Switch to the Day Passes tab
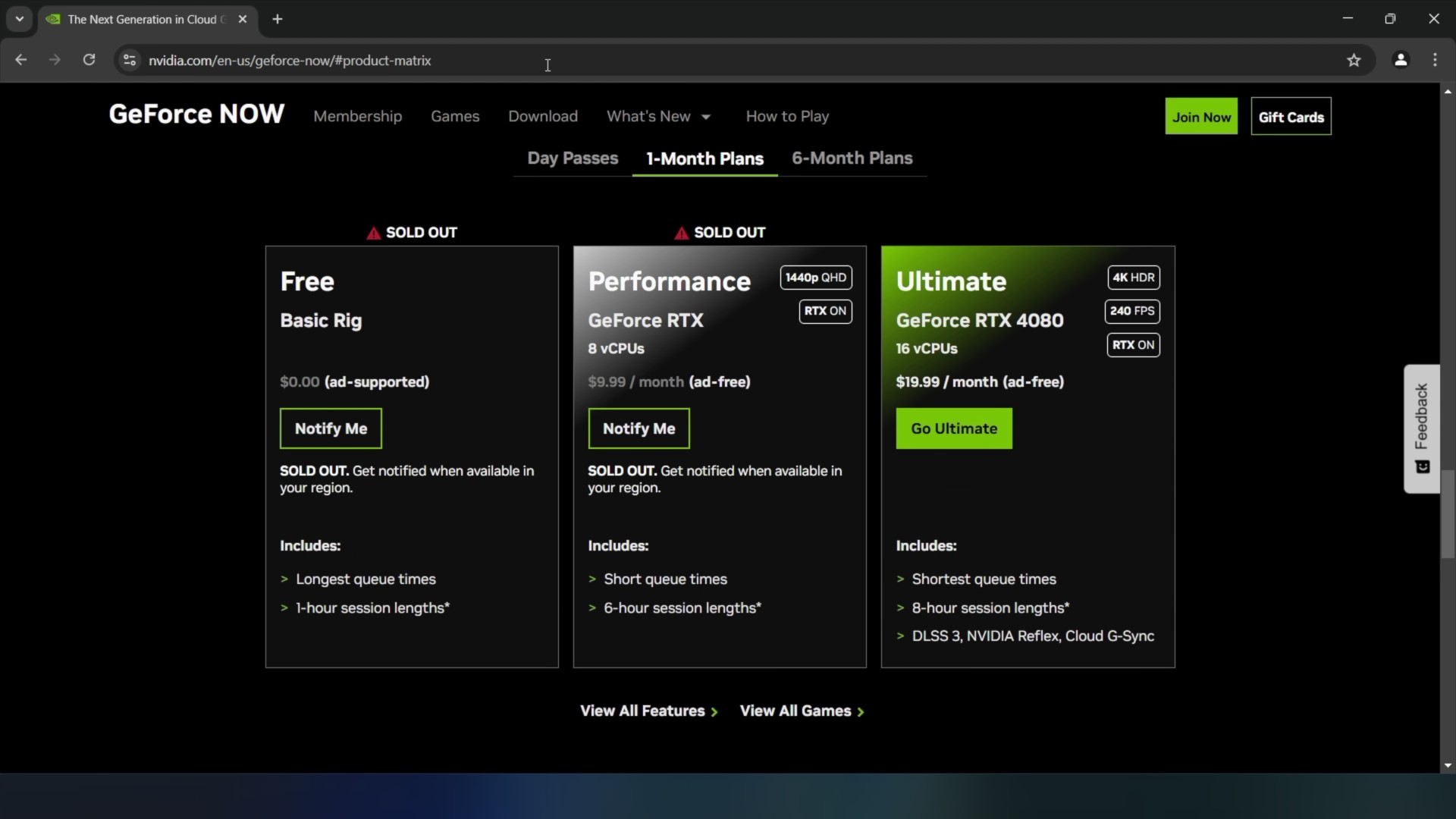 click(573, 158)
